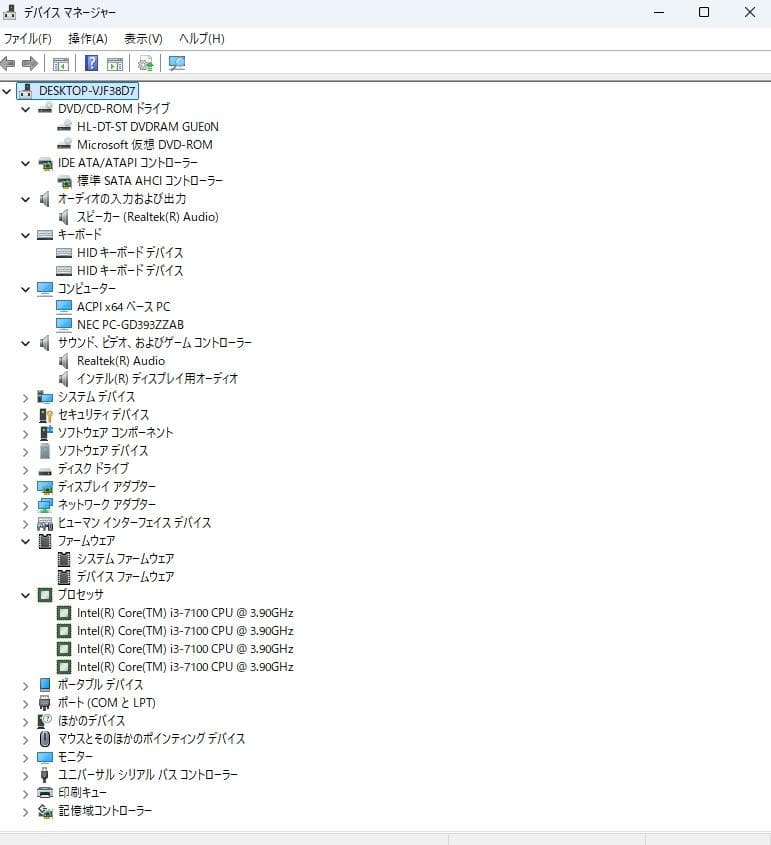Open the 表示(V) menu
The height and width of the screenshot is (845, 771).
pyautogui.click(x=143, y=39)
